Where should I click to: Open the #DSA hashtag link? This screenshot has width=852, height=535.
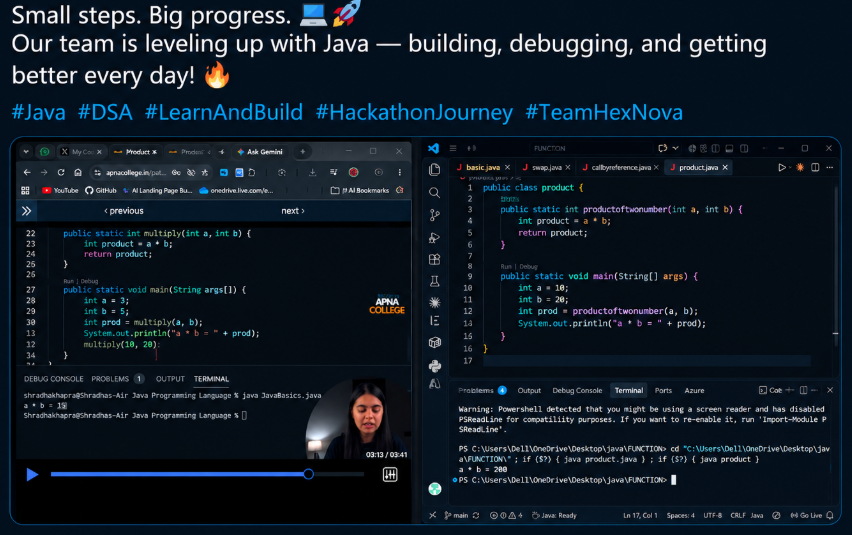click(x=105, y=112)
